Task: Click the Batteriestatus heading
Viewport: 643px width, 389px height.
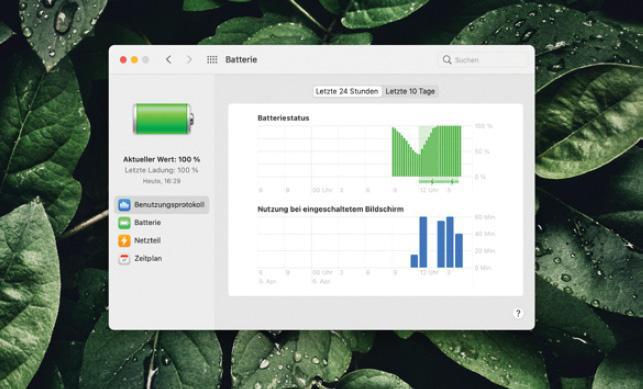Action: (x=283, y=118)
